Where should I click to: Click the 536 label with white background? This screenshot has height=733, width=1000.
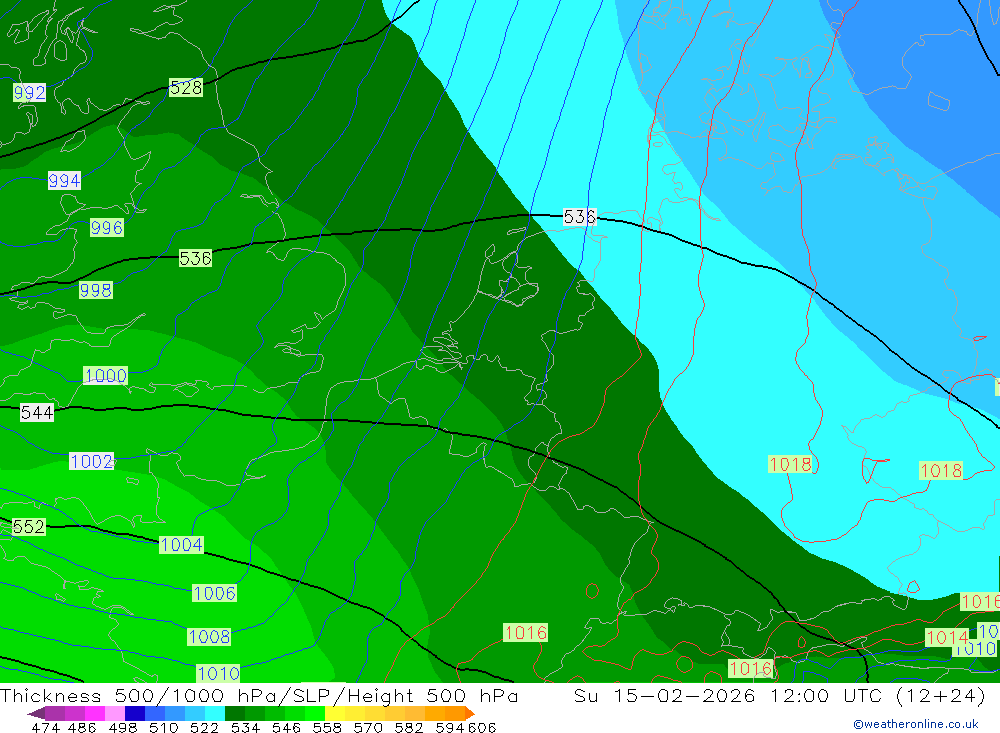click(579, 217)
